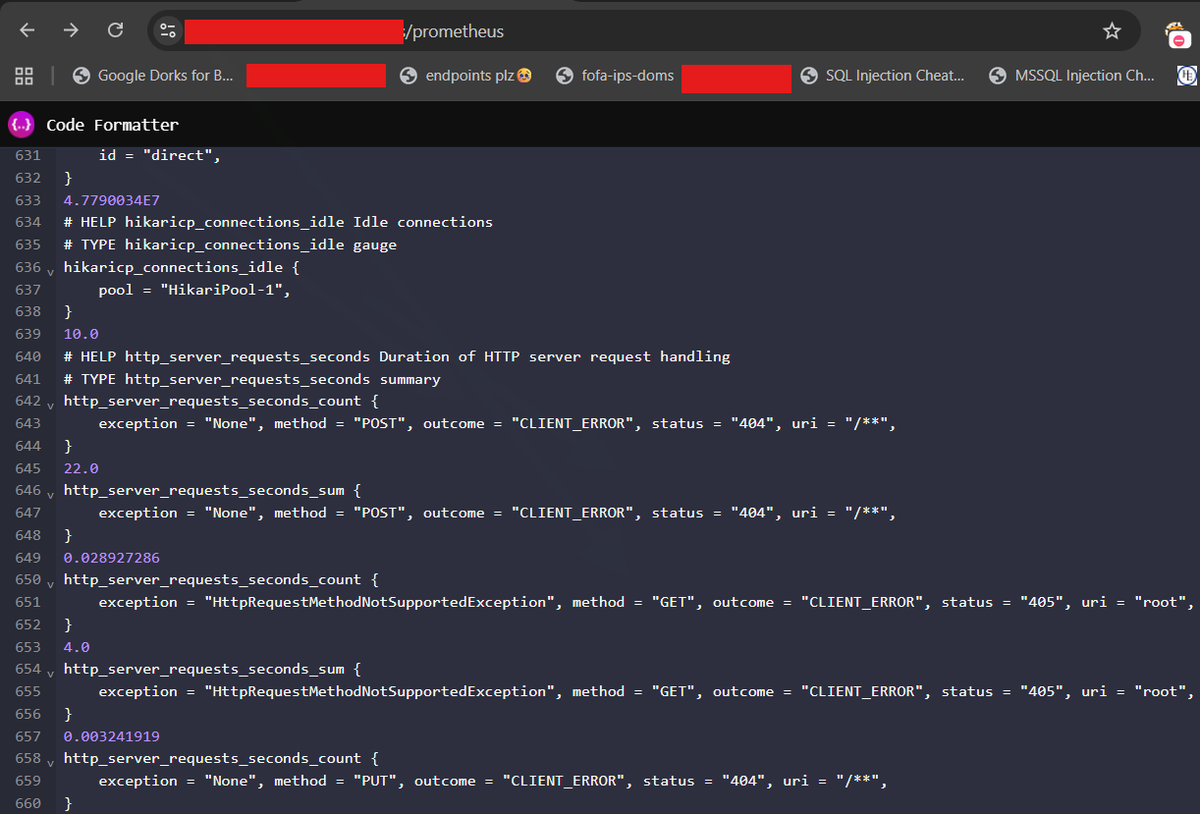
Task: Open the endpoints plz bookmark
Action: (x=466, y=75)
